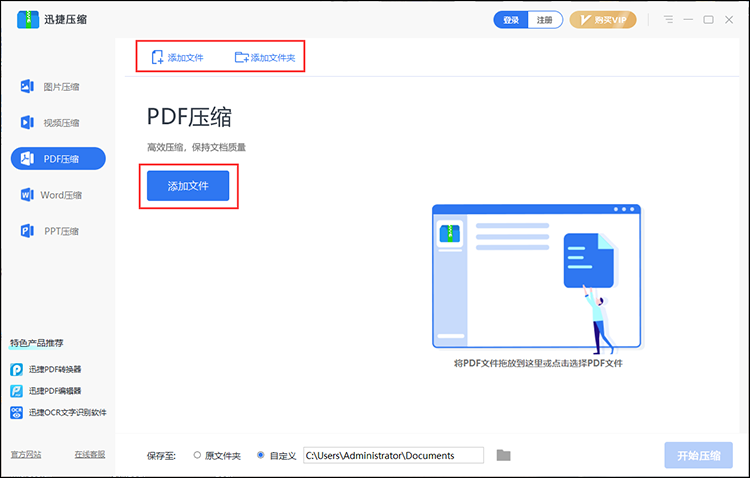The height and width of the screenshot is (478, 750).
Task: Click the PPT compression sidebar icon
Action: [27, 231]
